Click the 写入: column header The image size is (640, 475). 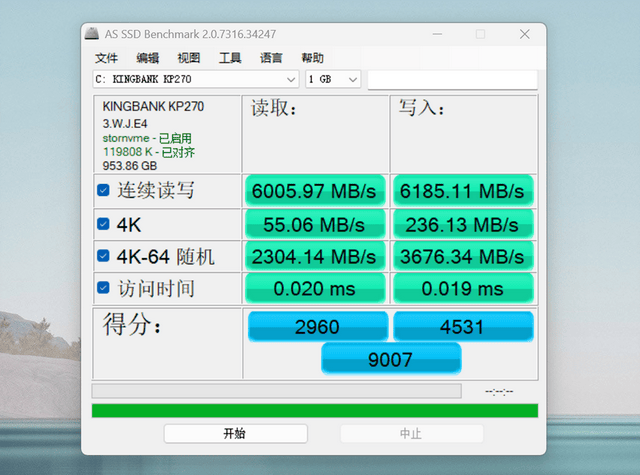coord(421,108)
